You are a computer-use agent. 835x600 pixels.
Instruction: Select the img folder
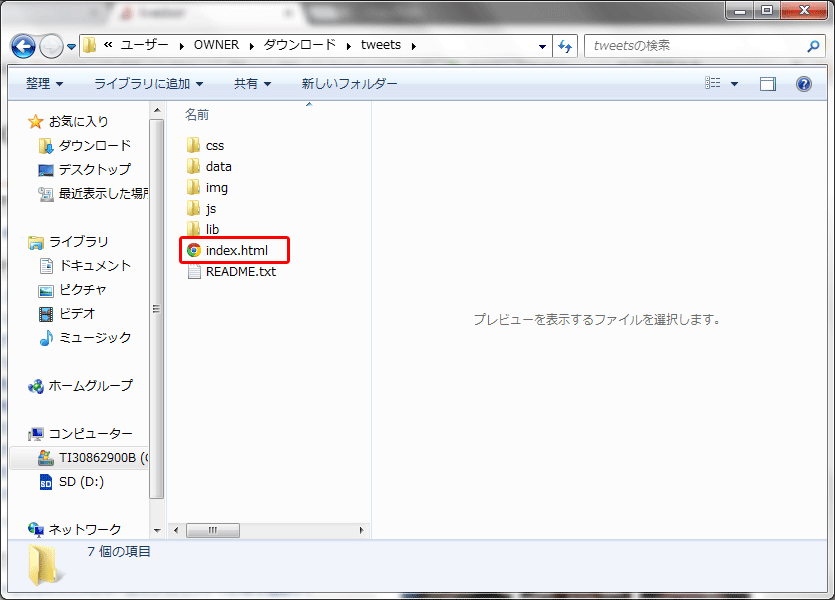pyautogui.click(x=217, y=188)
